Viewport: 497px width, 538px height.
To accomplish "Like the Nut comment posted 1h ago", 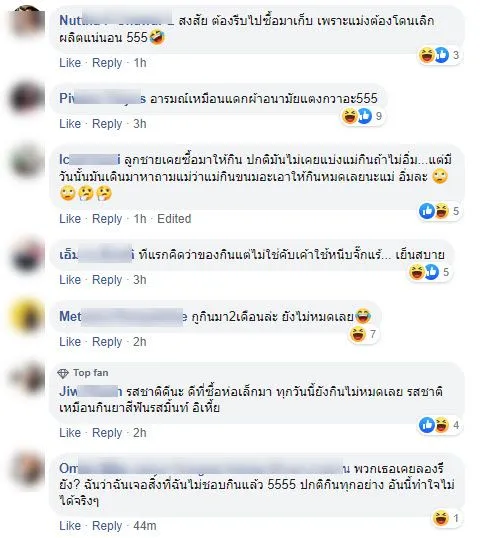I will click(70, 63).
